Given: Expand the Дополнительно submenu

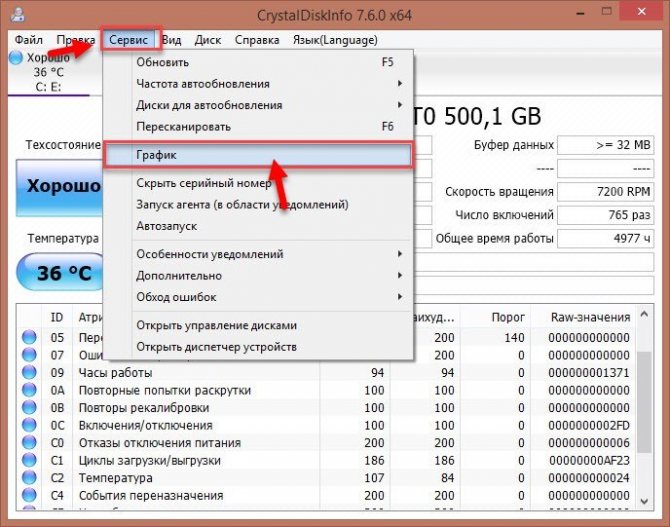Looking at the screenshot, I should click(258, 276).
